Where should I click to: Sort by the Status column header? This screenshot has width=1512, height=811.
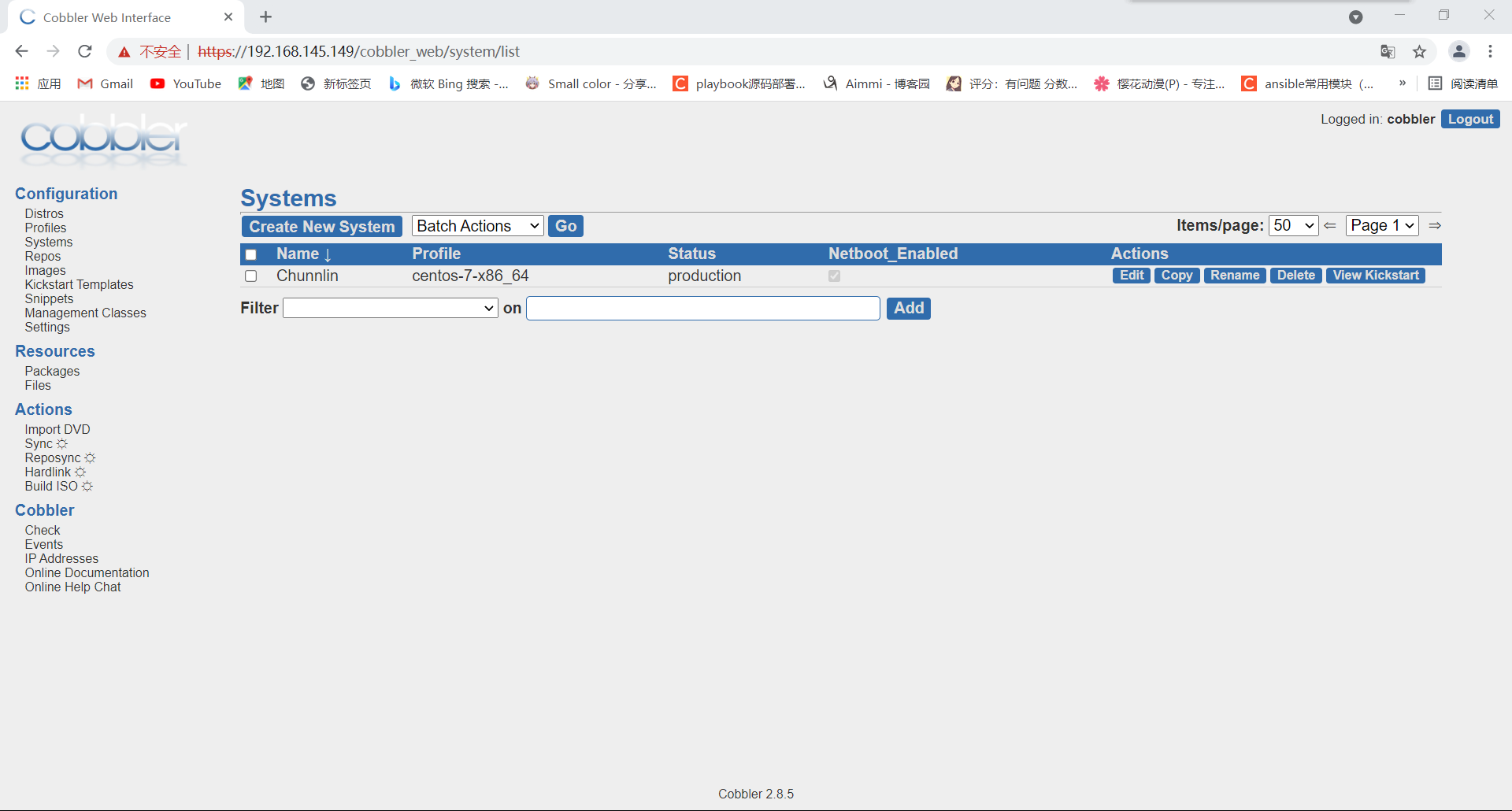coord(691,254)
